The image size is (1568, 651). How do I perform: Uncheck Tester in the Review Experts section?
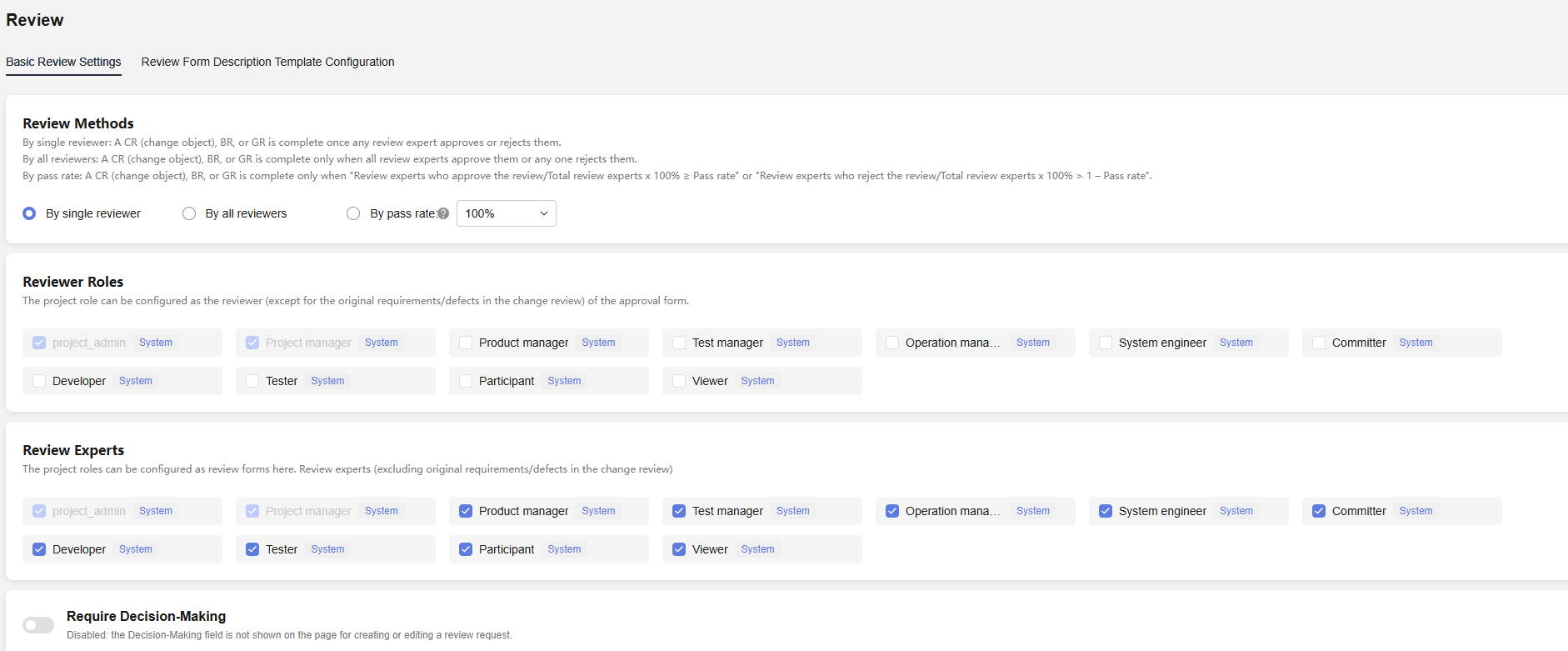click(252, 549)
